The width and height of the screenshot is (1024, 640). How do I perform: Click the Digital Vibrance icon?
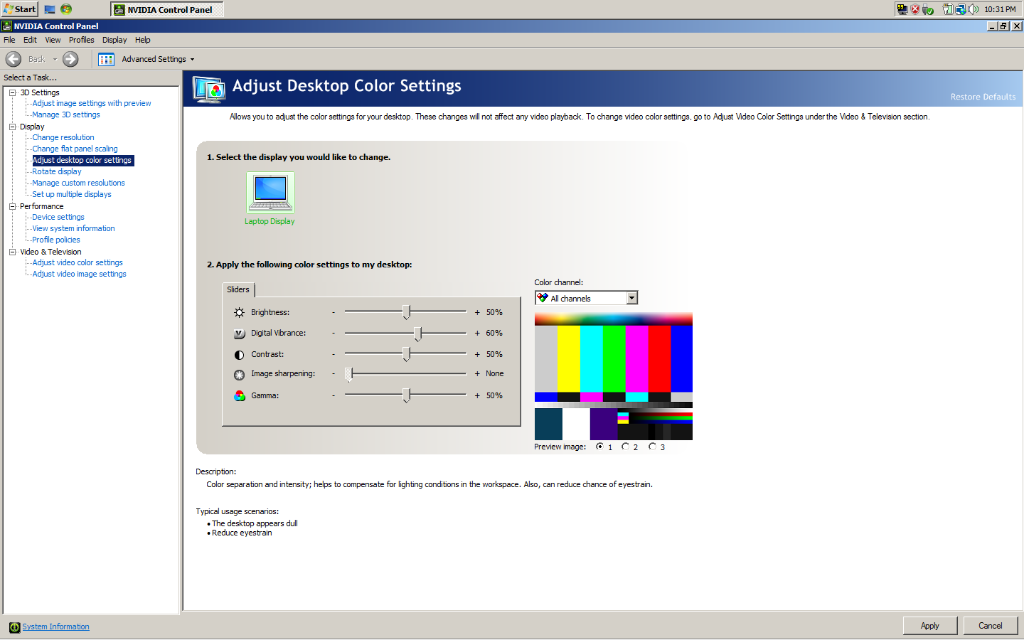pyautogui.click(x=239, y=333)
